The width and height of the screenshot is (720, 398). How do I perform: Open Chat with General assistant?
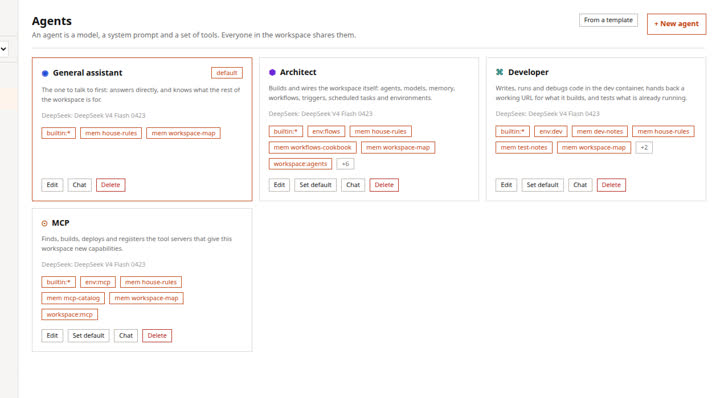tap(79, 185)
